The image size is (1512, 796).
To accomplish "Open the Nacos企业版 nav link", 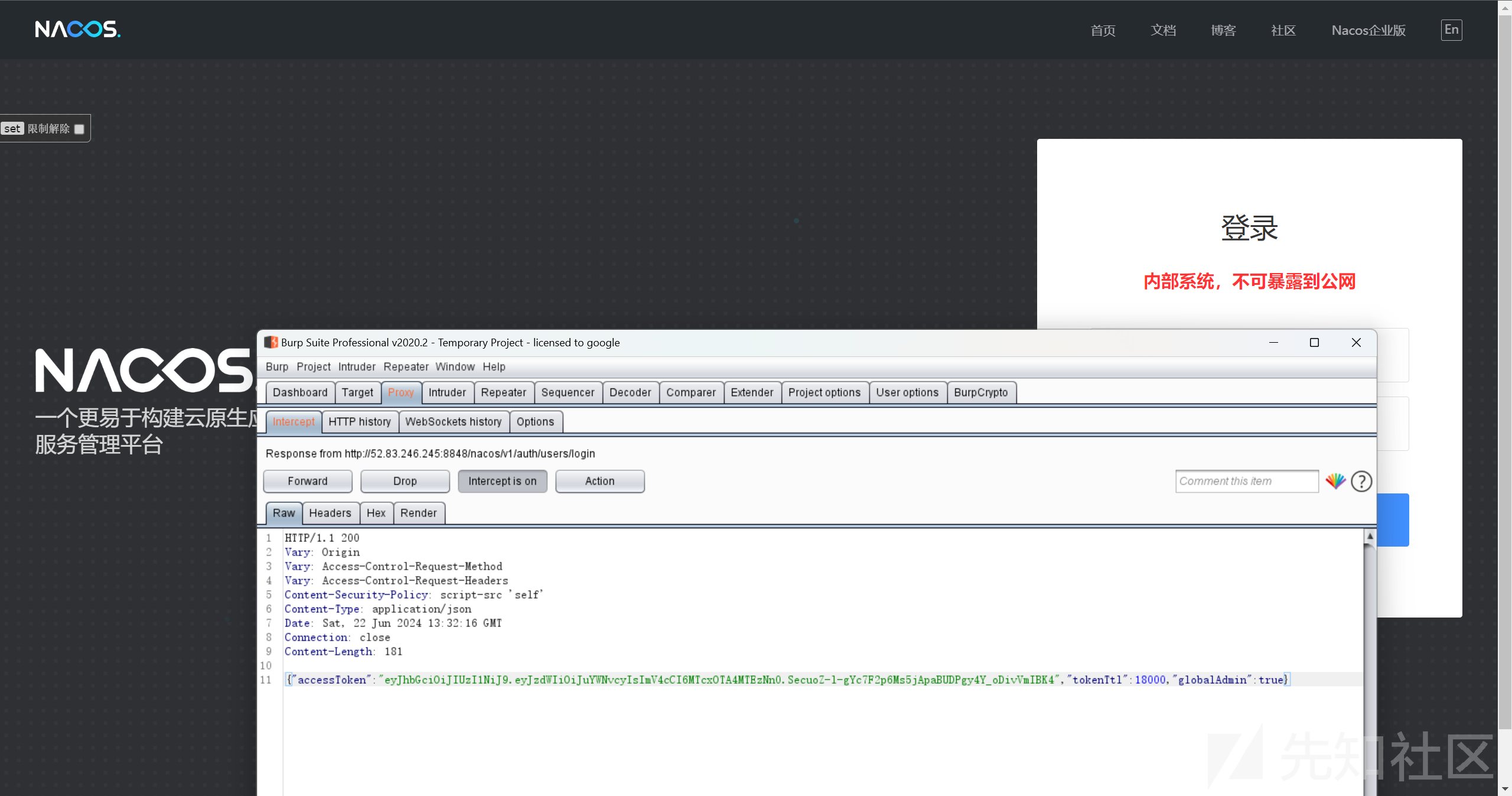I will (1368, 30).
